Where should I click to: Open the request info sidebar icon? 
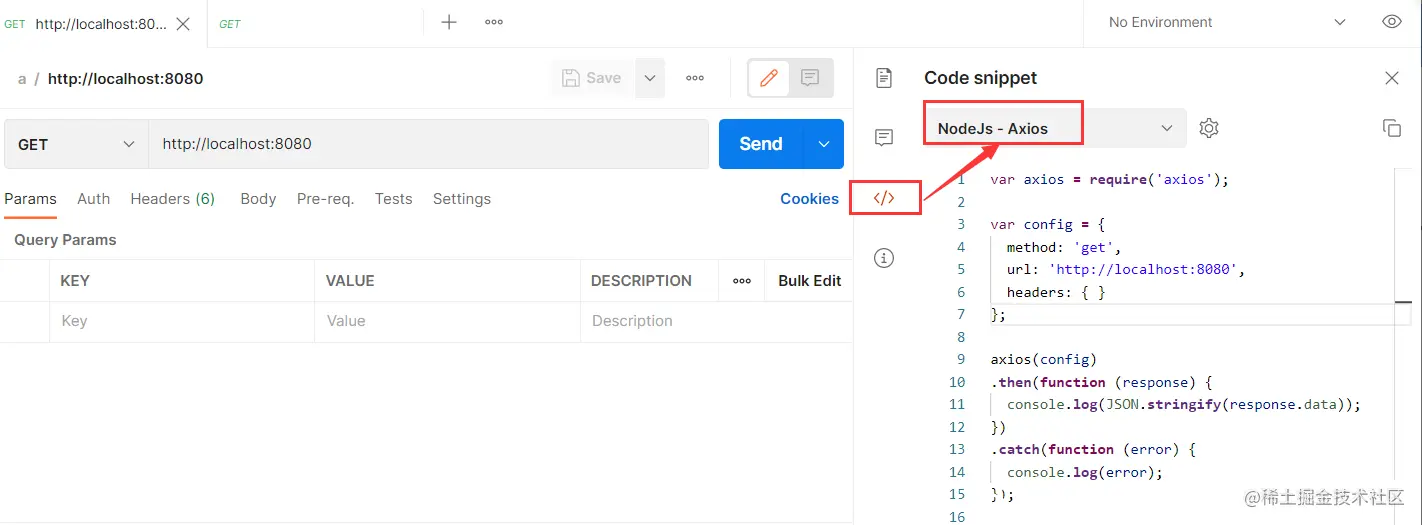(x=884, y=258)
